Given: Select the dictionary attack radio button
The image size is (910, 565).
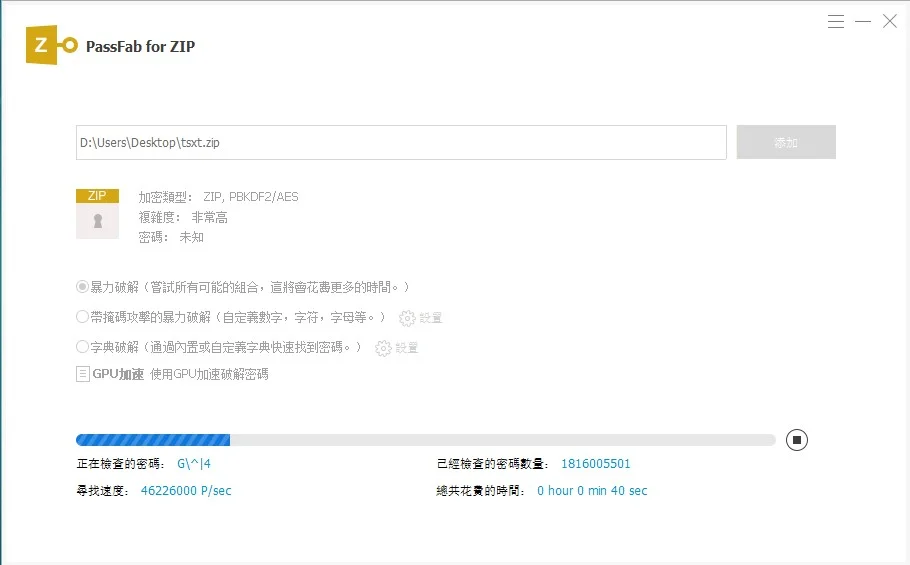Looking at the screenshot, I should (82, 347).
